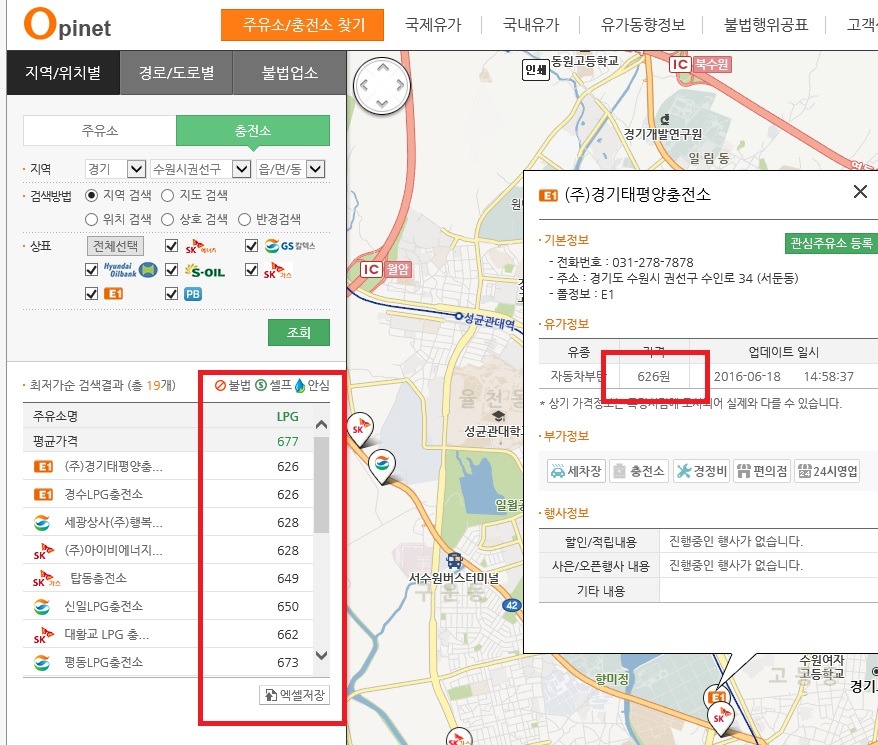Click the 엑셀저장 button
This screenshot has width=878, height=745.
295,695
